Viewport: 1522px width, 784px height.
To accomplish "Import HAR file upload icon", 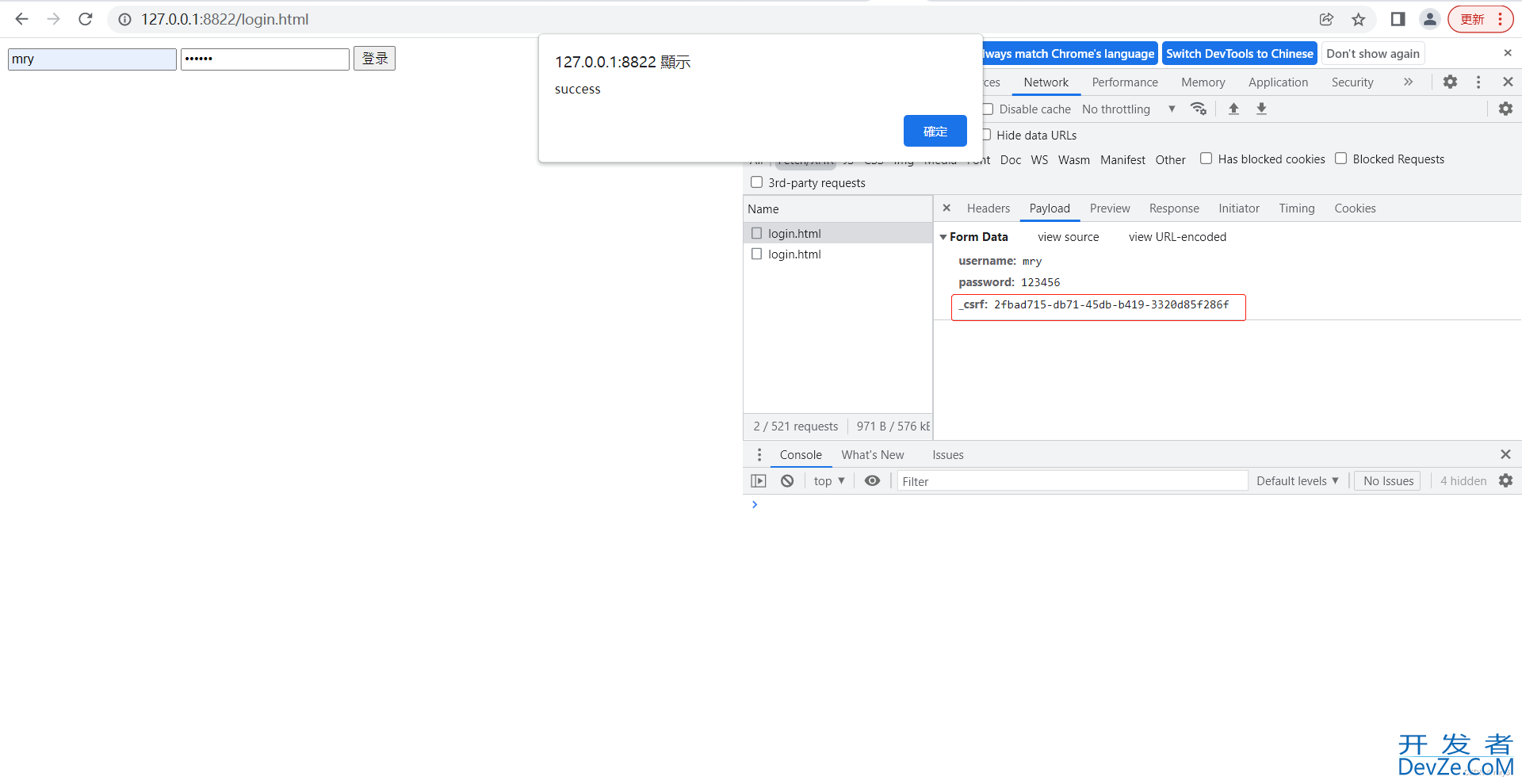I will [x=1233, y=109].
